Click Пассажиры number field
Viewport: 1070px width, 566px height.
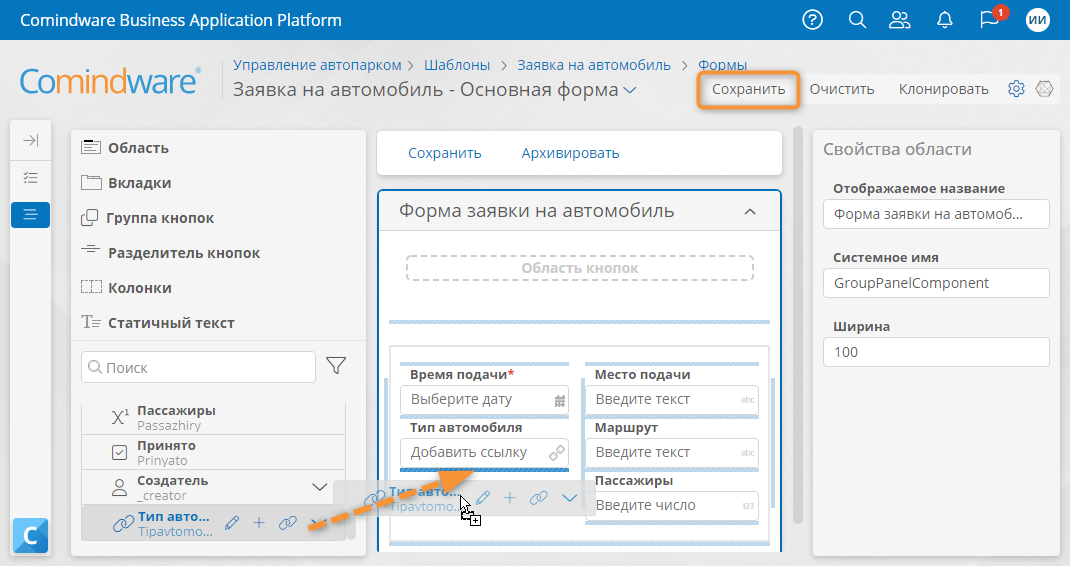click(x=672, y=506)
